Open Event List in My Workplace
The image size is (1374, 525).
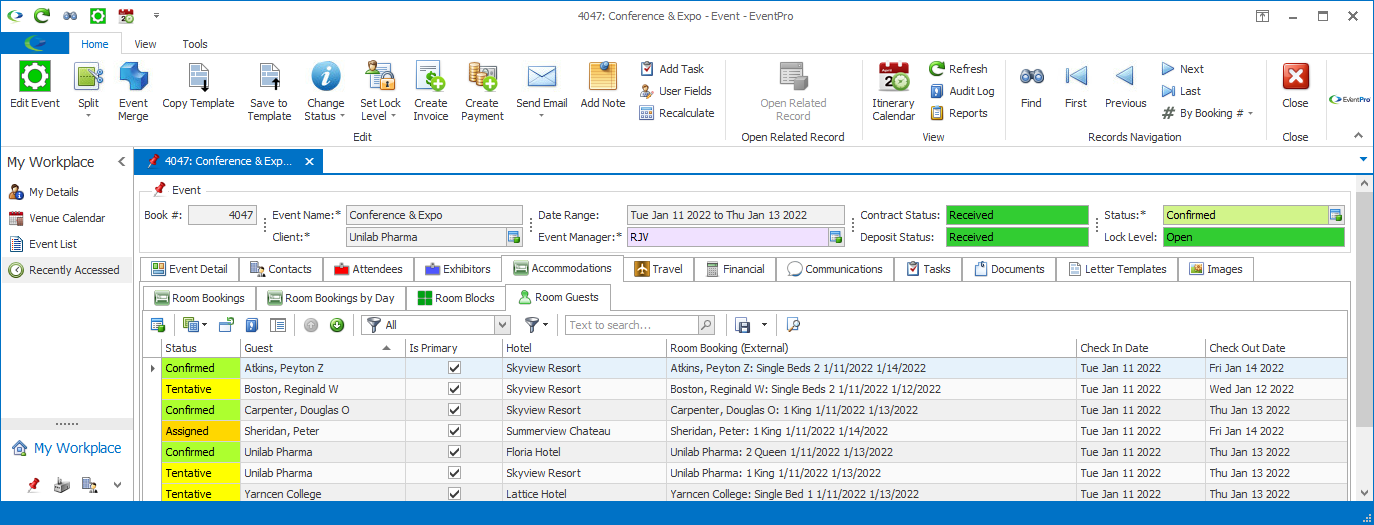(x=42, y=244)
